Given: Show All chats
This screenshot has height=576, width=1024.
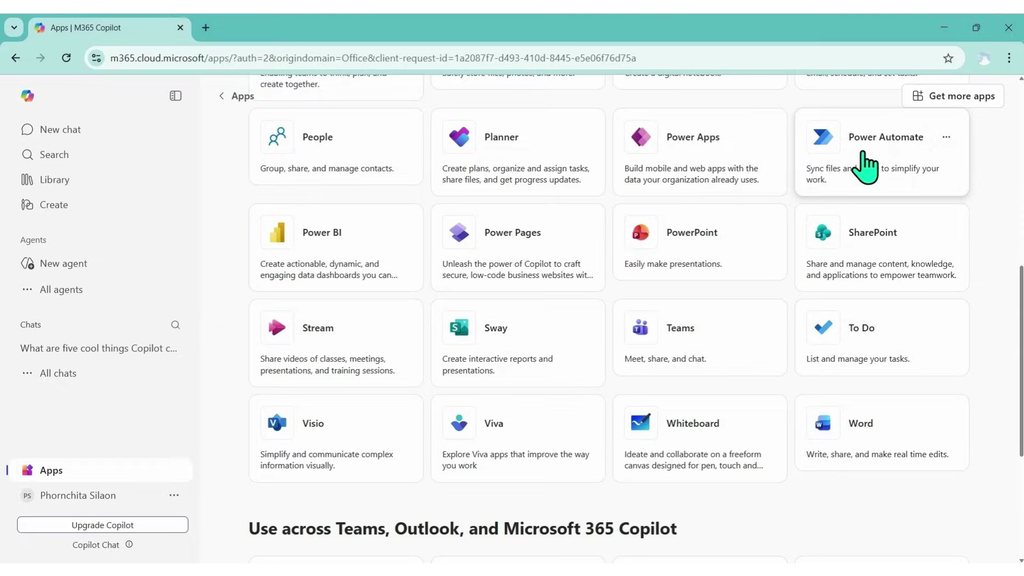Looking at the screenshot, I should point(58,374).
